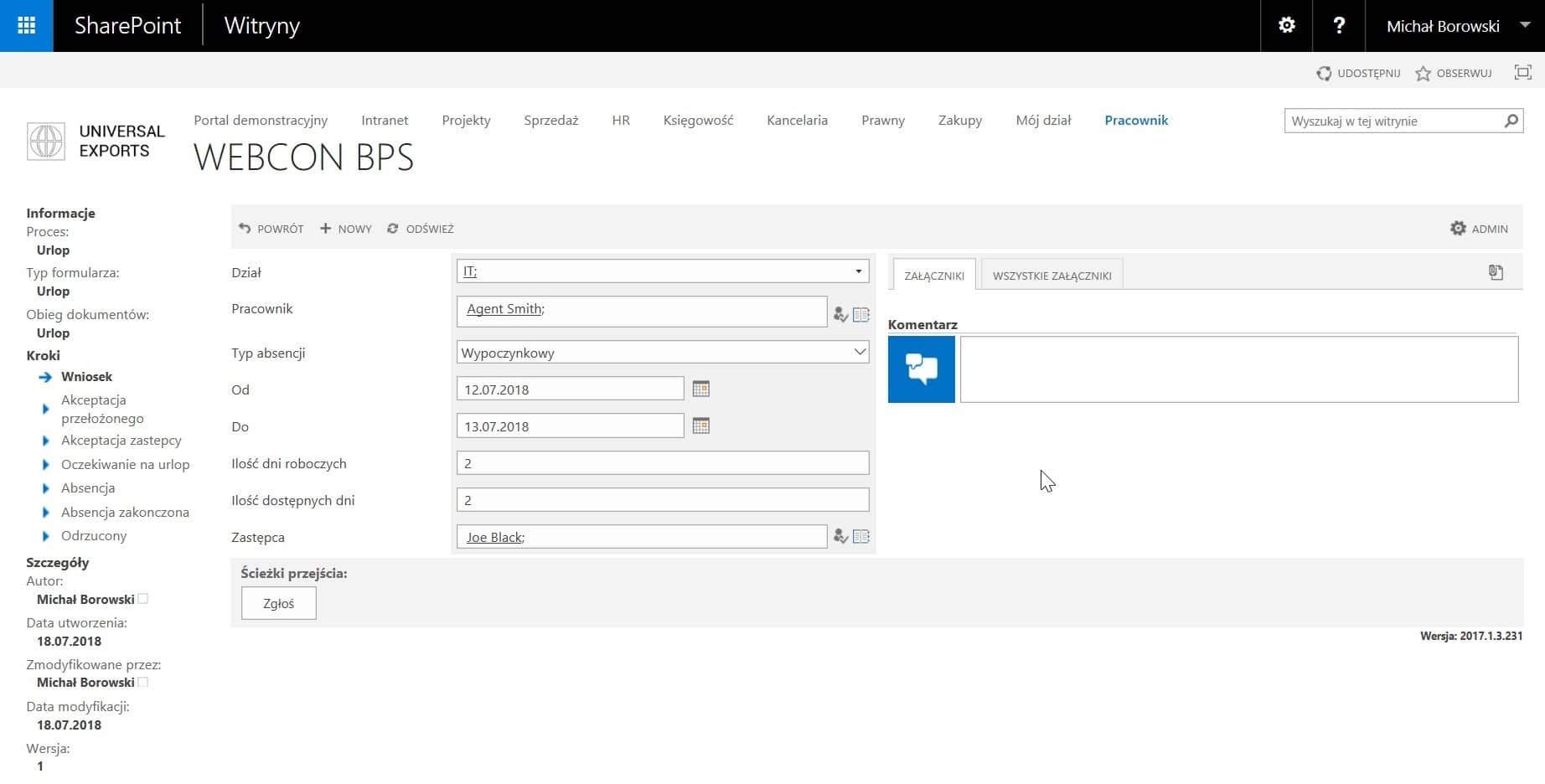Open the calendar picker for Do date
The width and height of the screenshot is (1545, 784).
tap(701, 426)
